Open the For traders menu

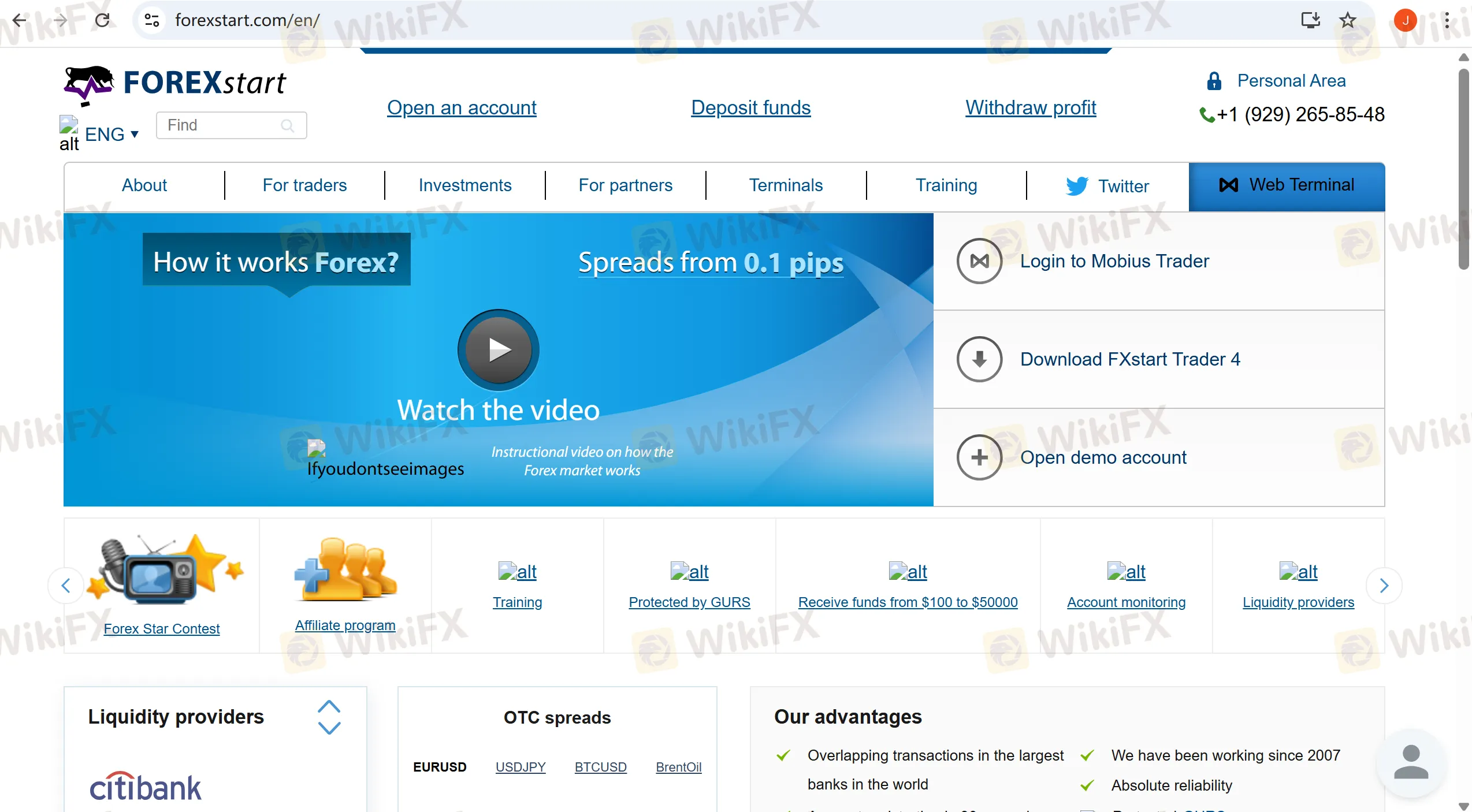click(x=304, y=185)
